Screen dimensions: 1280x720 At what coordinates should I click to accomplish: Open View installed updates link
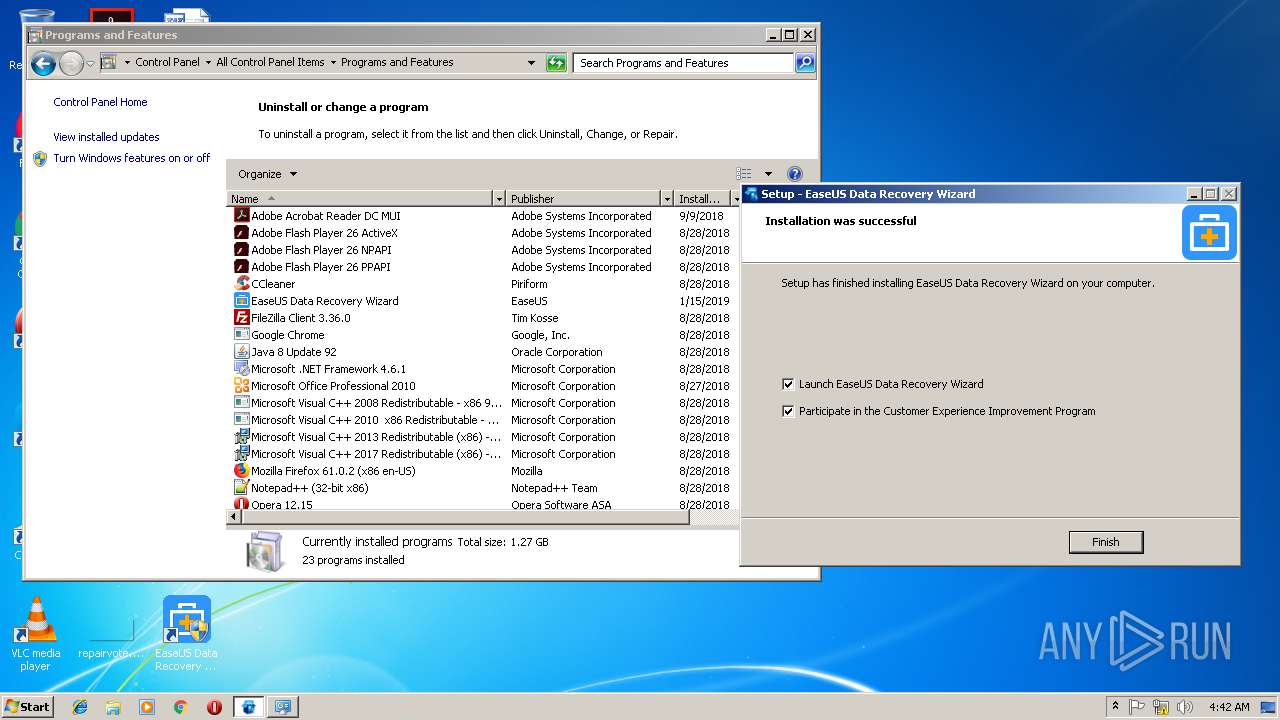[106, 137]
